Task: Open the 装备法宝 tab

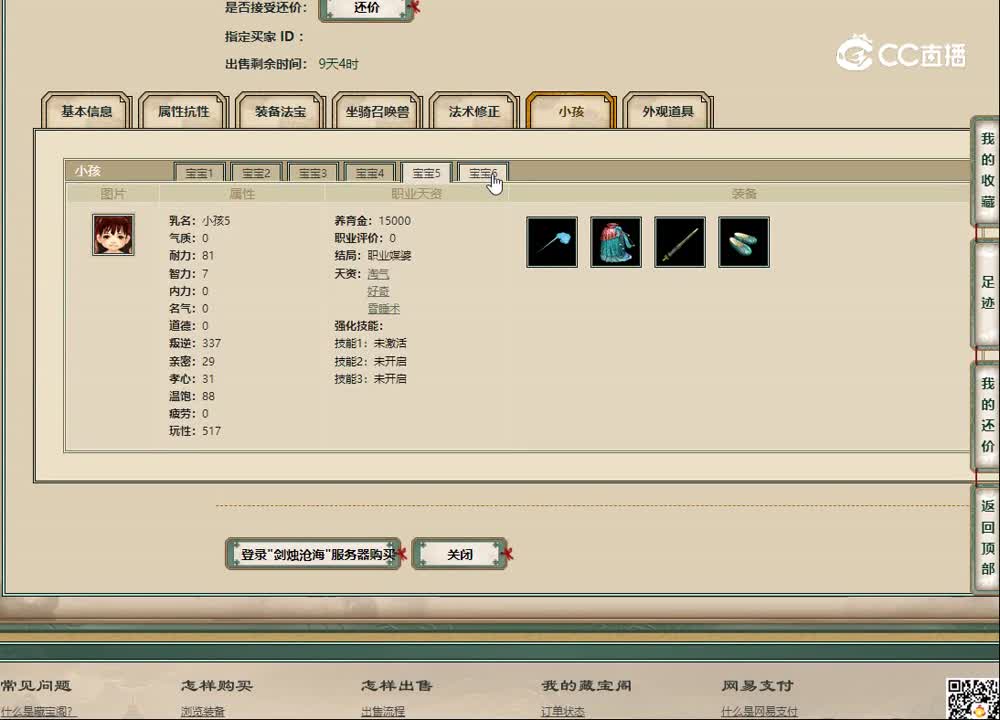Action: [281, 111]
